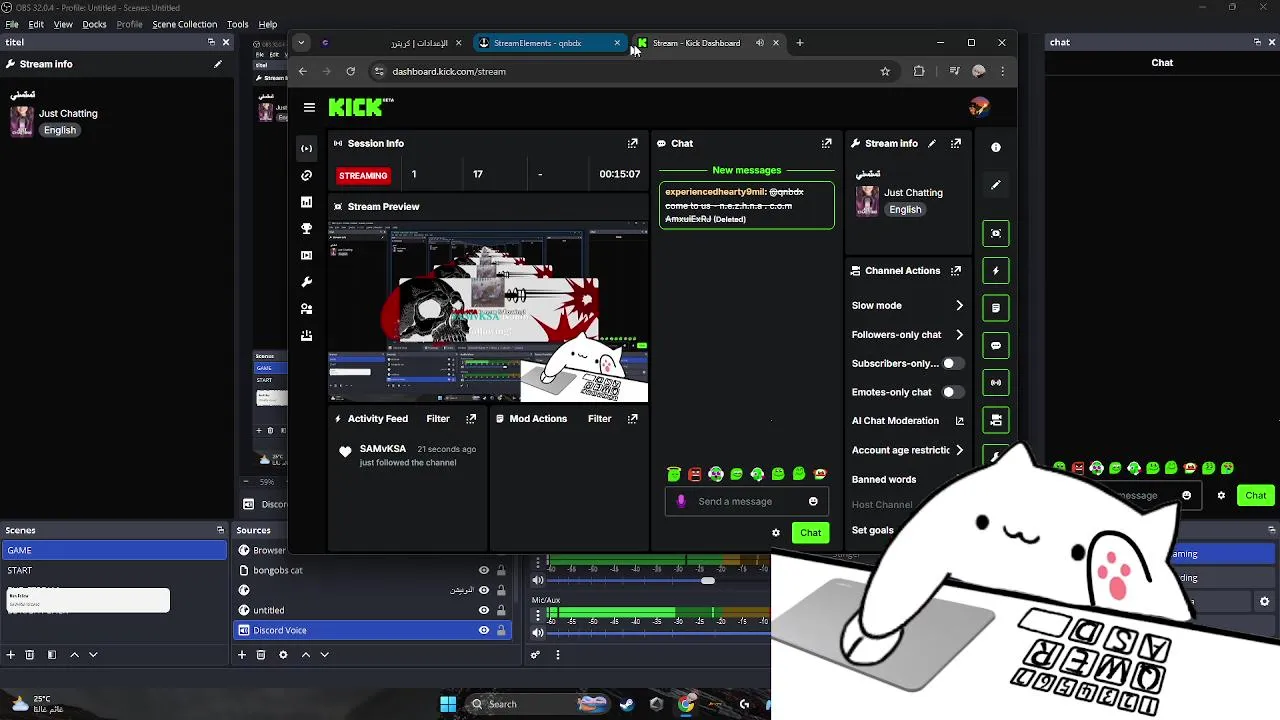This screenshot has width=1280, height=720.
Task: Click Filter in Activity Feed panel
Action: [x=438, y=418]
